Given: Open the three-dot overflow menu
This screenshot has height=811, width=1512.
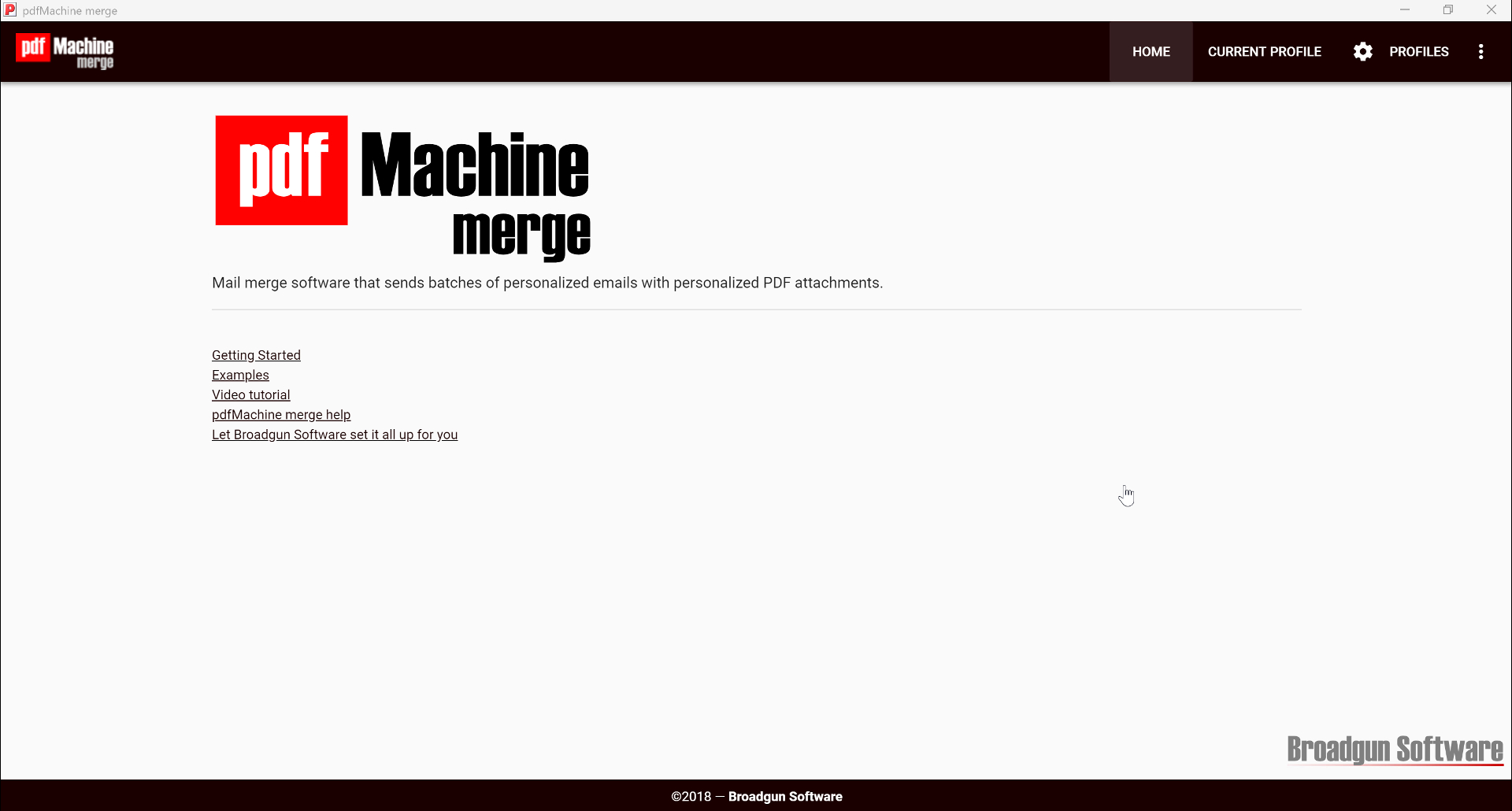Looking at the screenshot, I should pyautogui.click(x=1480, y=52).
